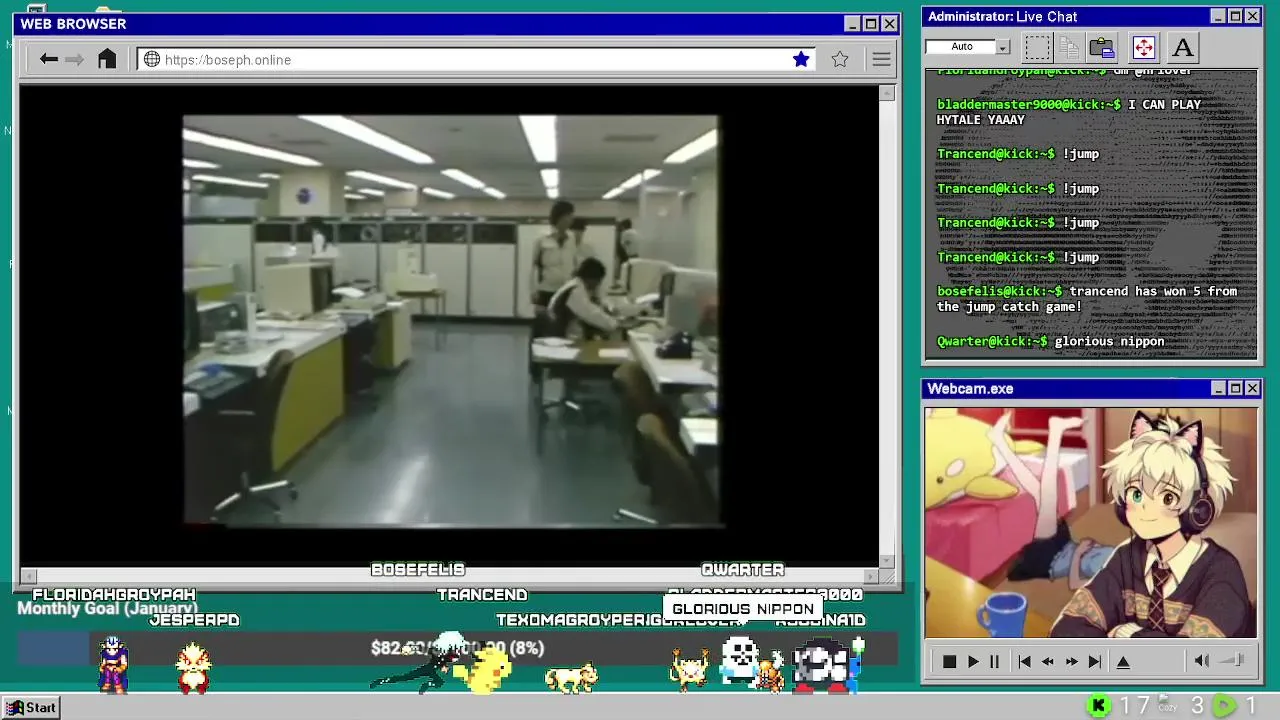Click the webcam avatar feed
The height and width of the screenshot is (720, 1280).
pos(1091,522)
